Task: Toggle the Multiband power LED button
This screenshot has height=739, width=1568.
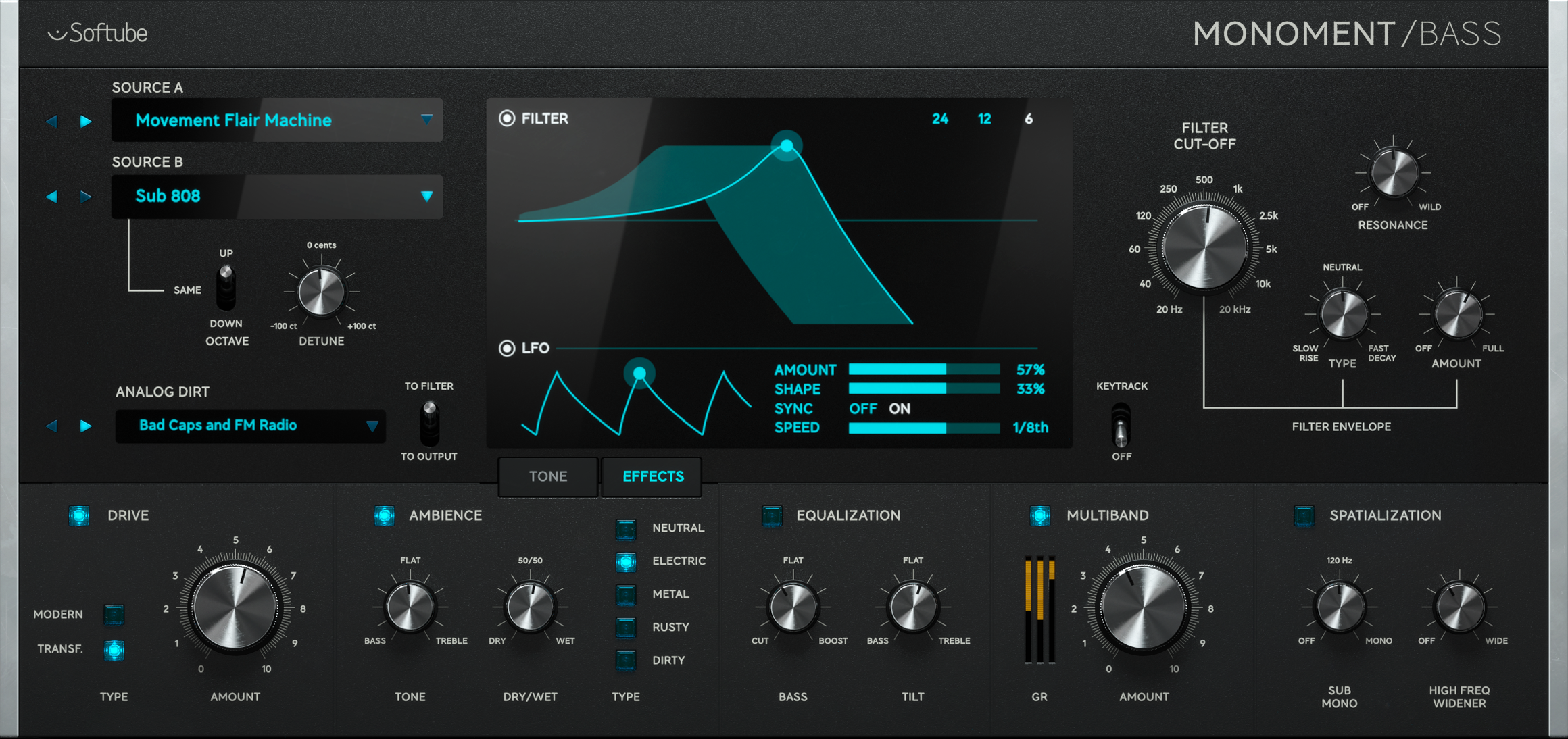Action: pyautogui.click(x=1039, y=515)
